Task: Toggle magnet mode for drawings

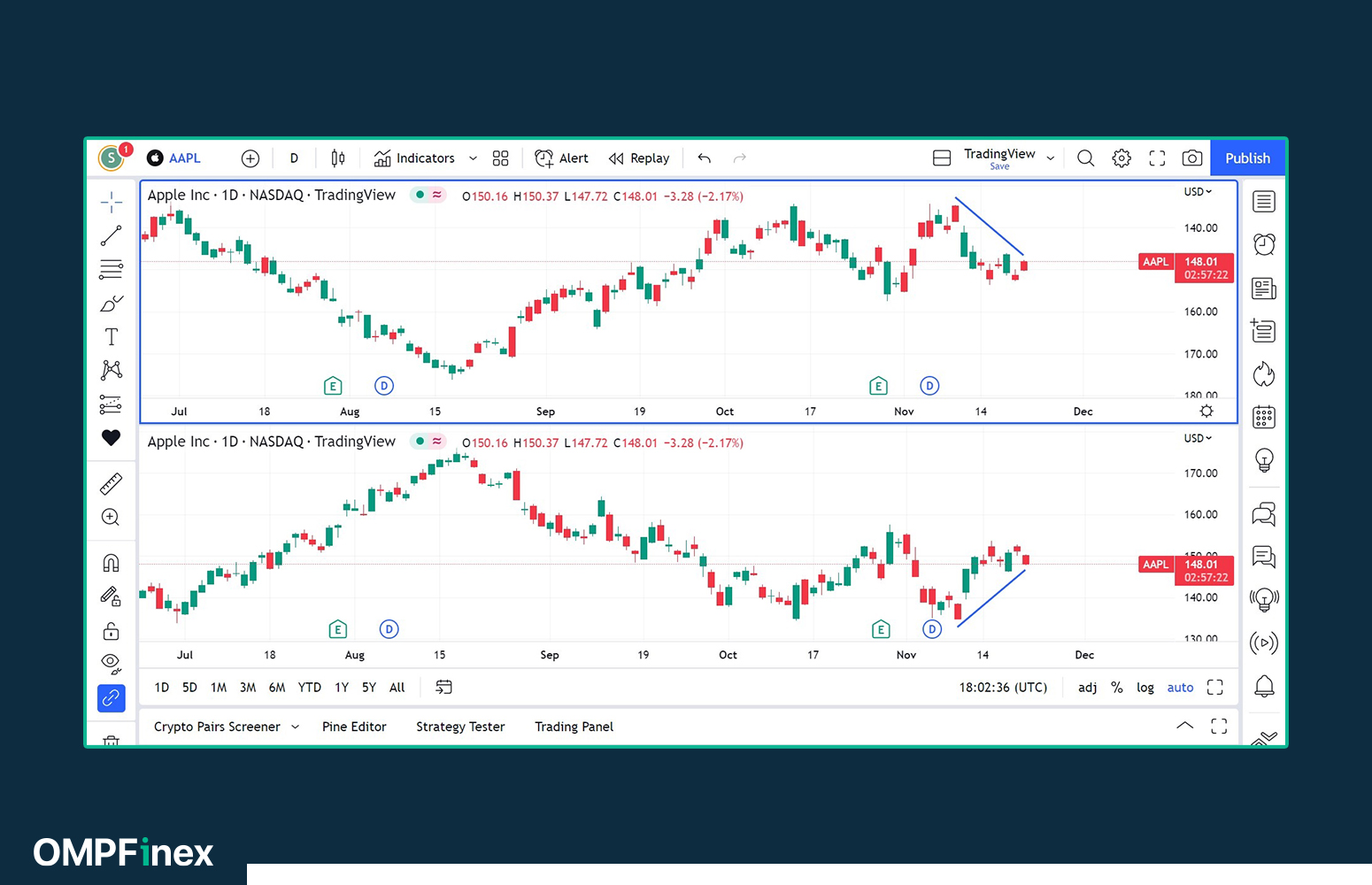Action: click(x=112, y=563)
